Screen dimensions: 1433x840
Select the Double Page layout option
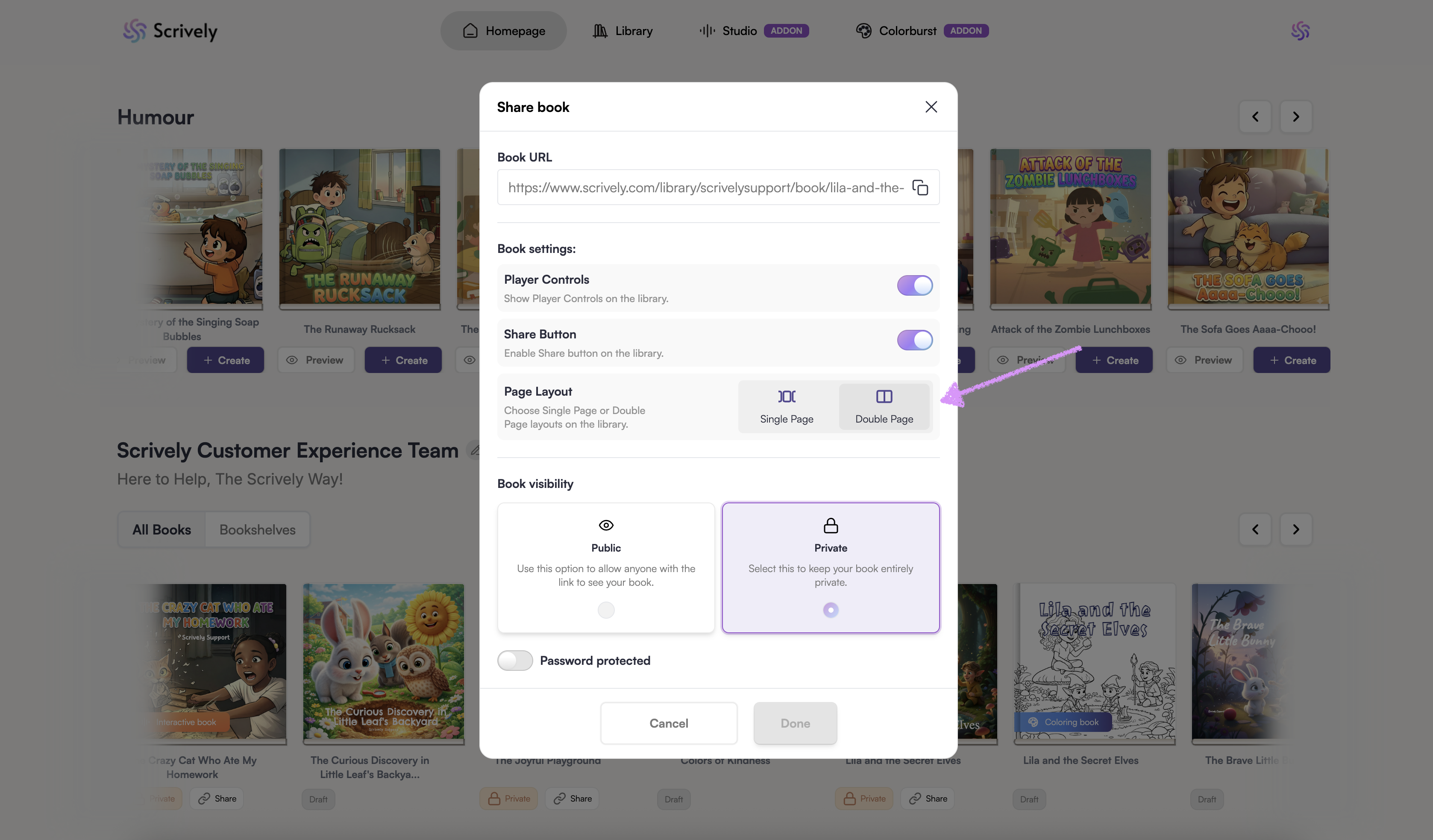tap(884, 406)
